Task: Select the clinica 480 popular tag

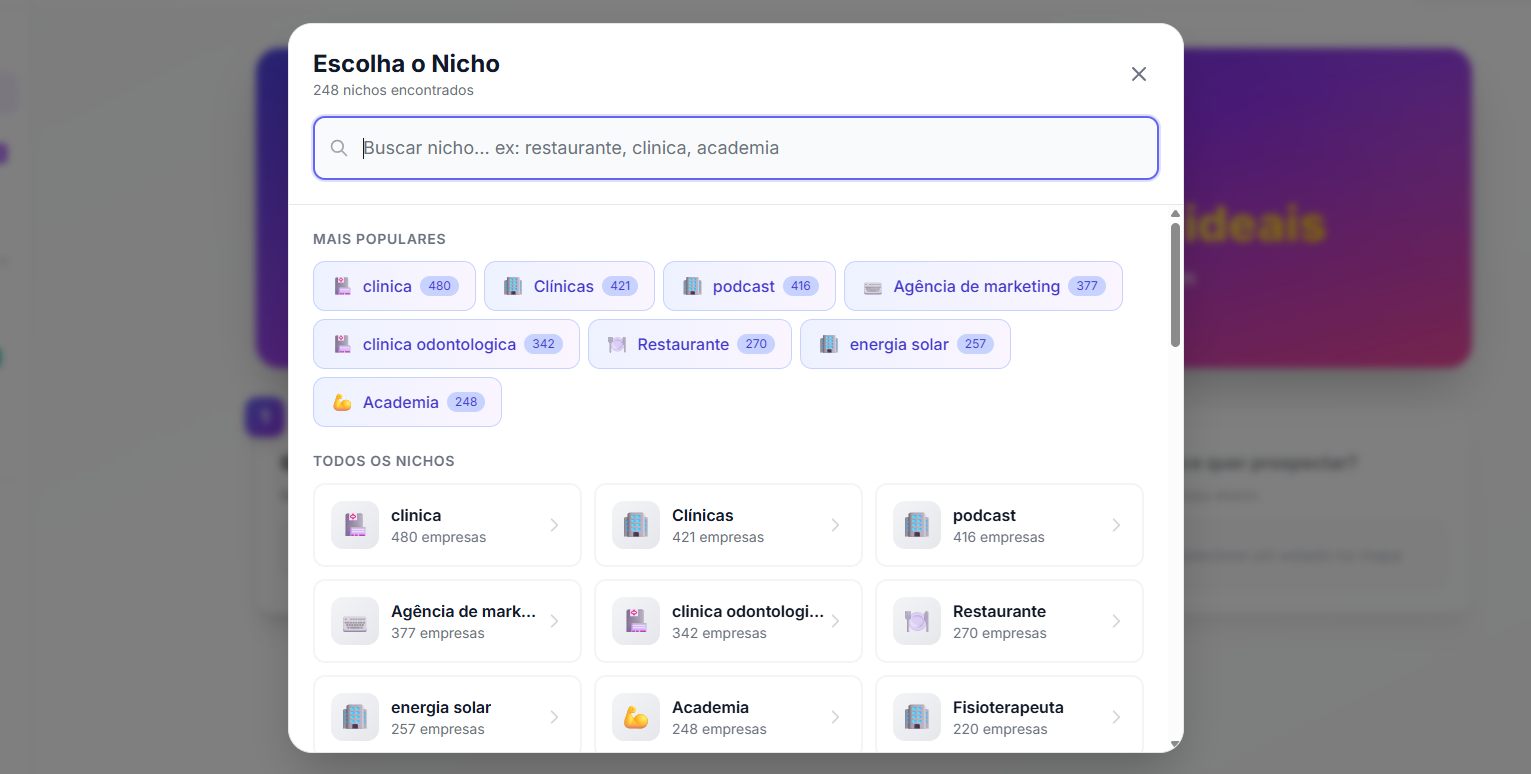Action: pyautogui.click(x=393, y=286)
